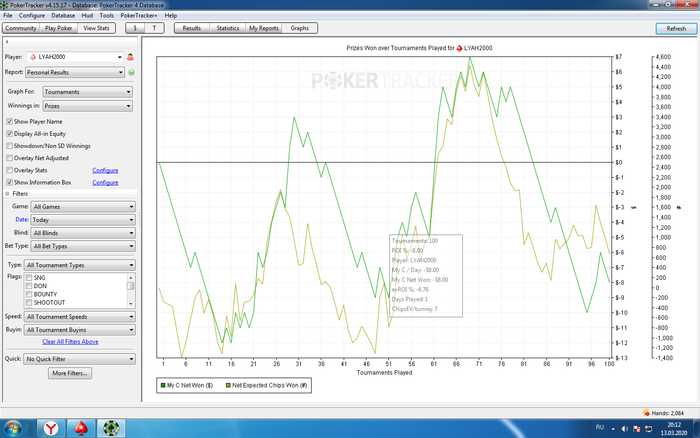Click the green report status icon
Screen dimensions: 700x438
coord(130,73)
